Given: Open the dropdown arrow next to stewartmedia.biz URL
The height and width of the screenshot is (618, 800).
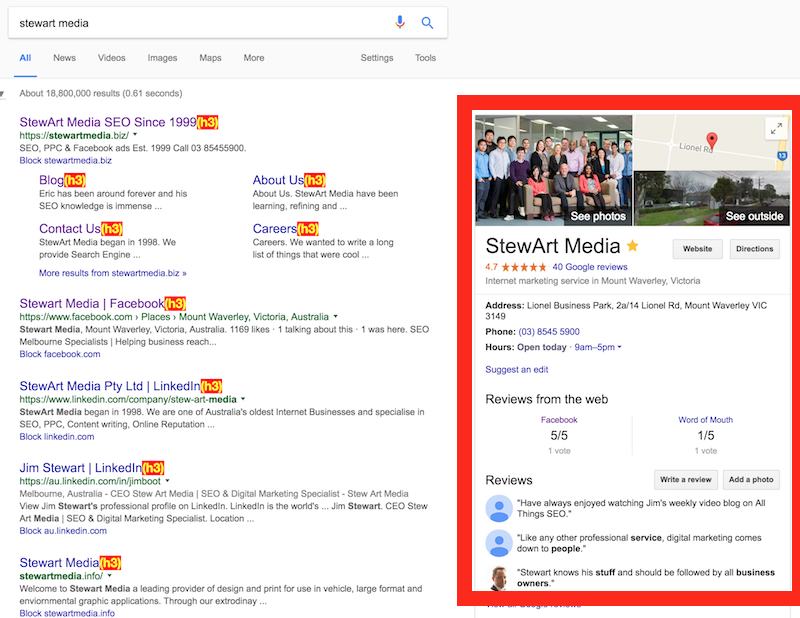Looking at the screenshot, I should (135, 135).
